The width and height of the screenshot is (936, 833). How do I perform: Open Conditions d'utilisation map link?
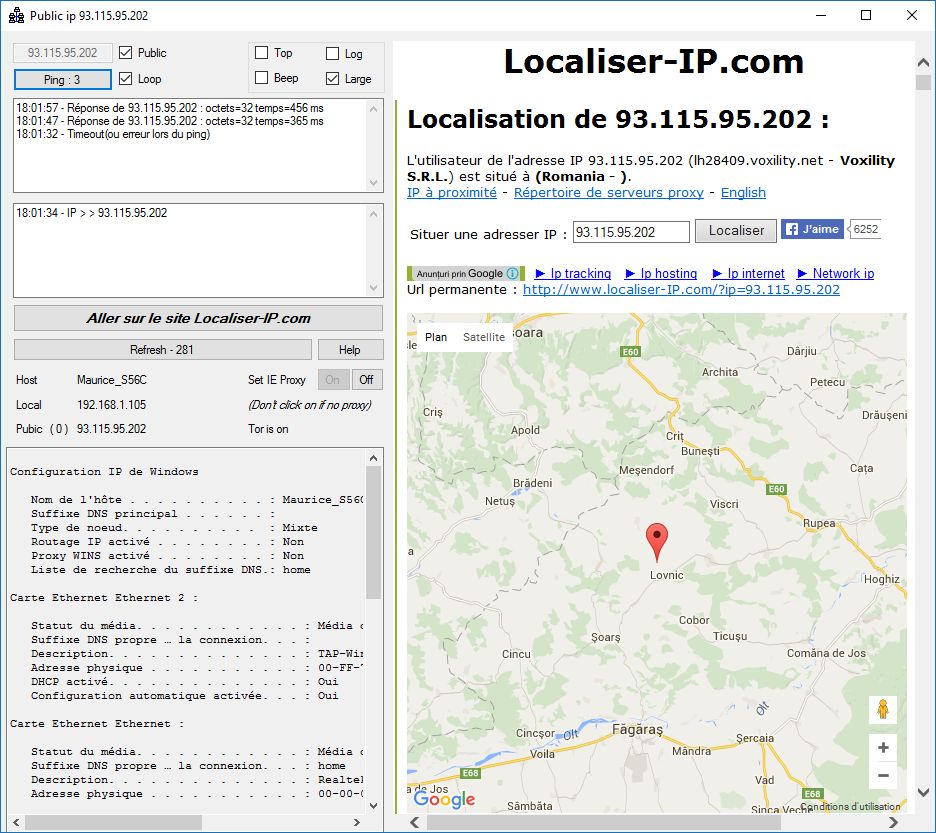tap(851, 806)
